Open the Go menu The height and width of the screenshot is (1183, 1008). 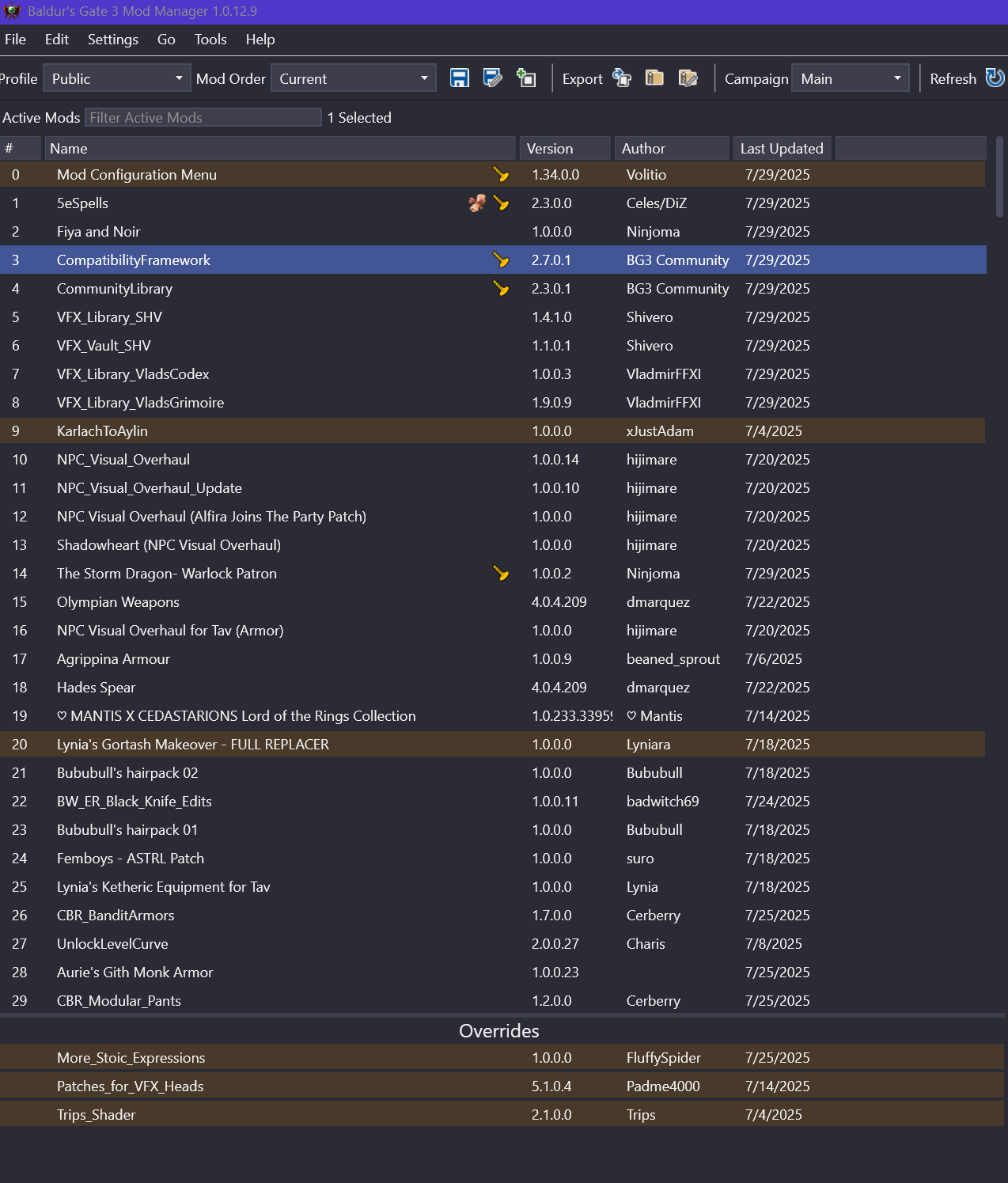166,40
